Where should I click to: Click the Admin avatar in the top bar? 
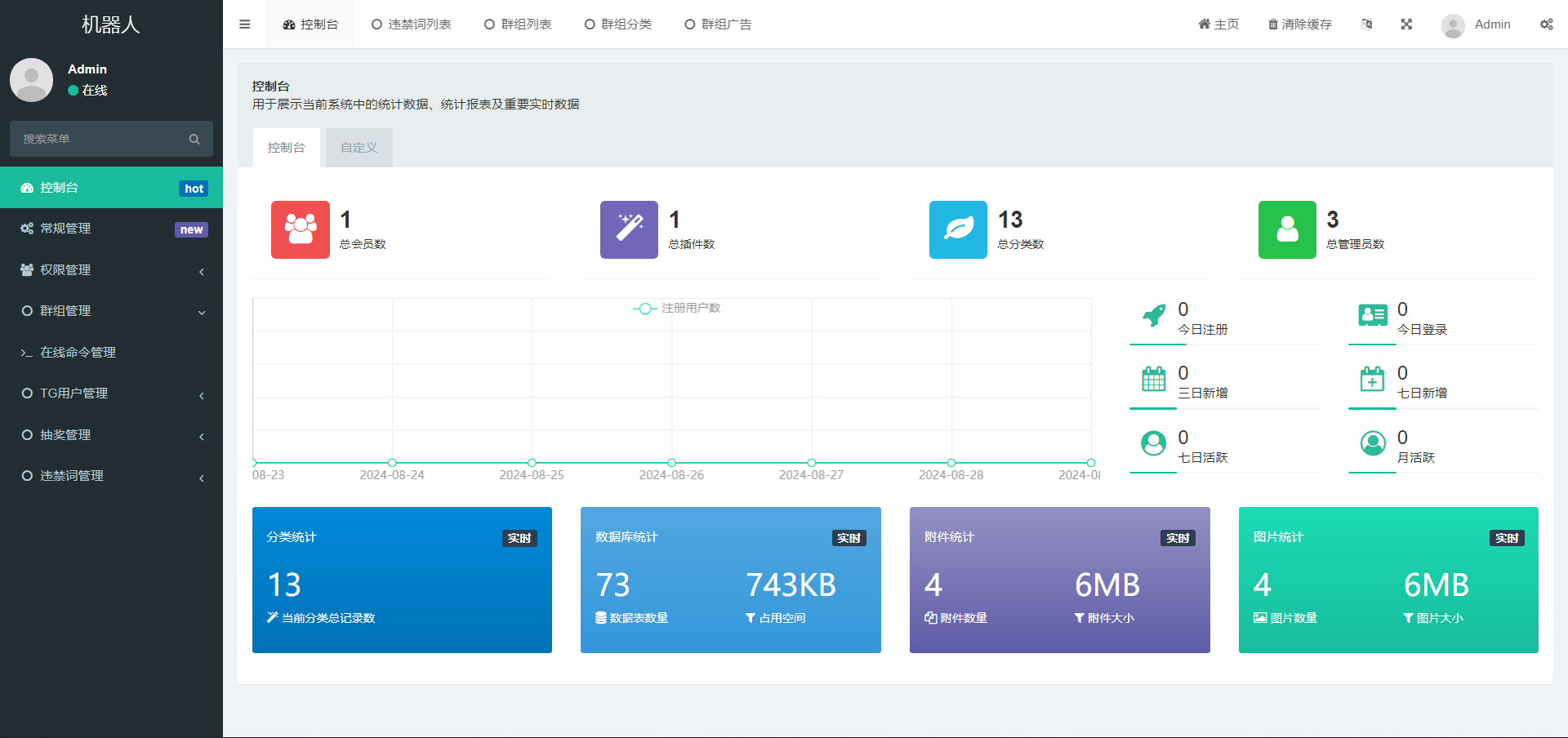pos(1453,25)
